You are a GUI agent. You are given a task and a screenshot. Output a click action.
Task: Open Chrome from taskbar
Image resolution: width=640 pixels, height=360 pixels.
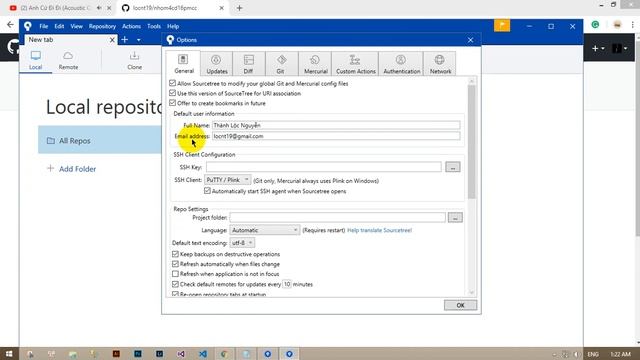pos(224,354)
